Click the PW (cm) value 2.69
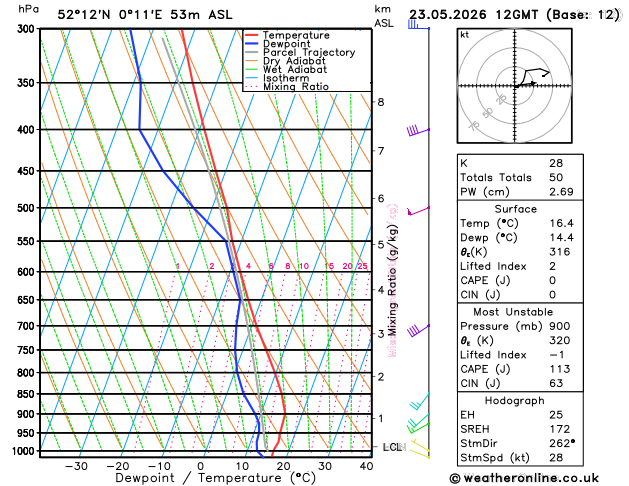Viewport: 629px width, 486px height. coord(561,192)
